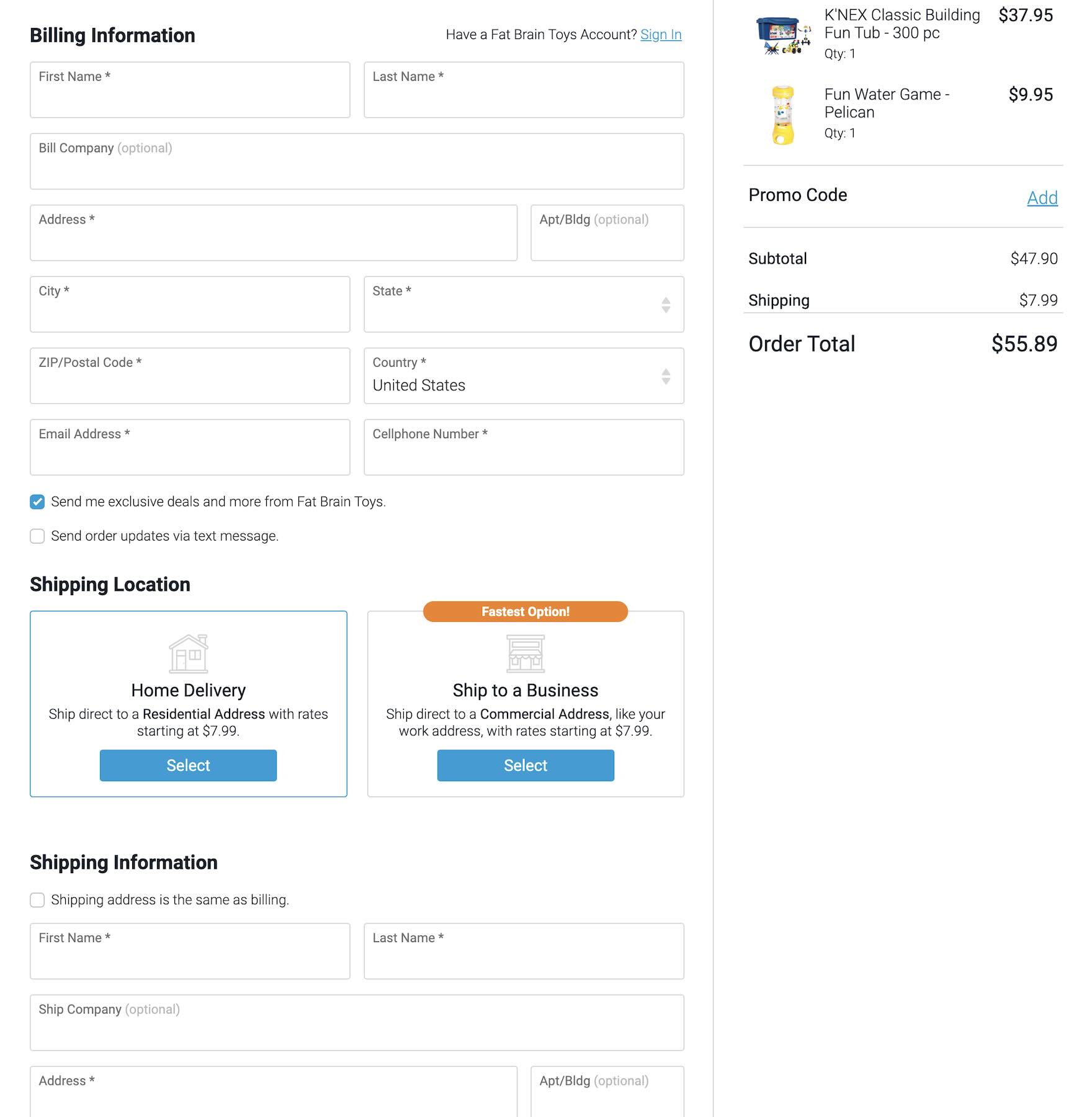Click the Cellphone Number field
The height and width of the screenshot is (1117, 1092).
(x=524, y=447)
